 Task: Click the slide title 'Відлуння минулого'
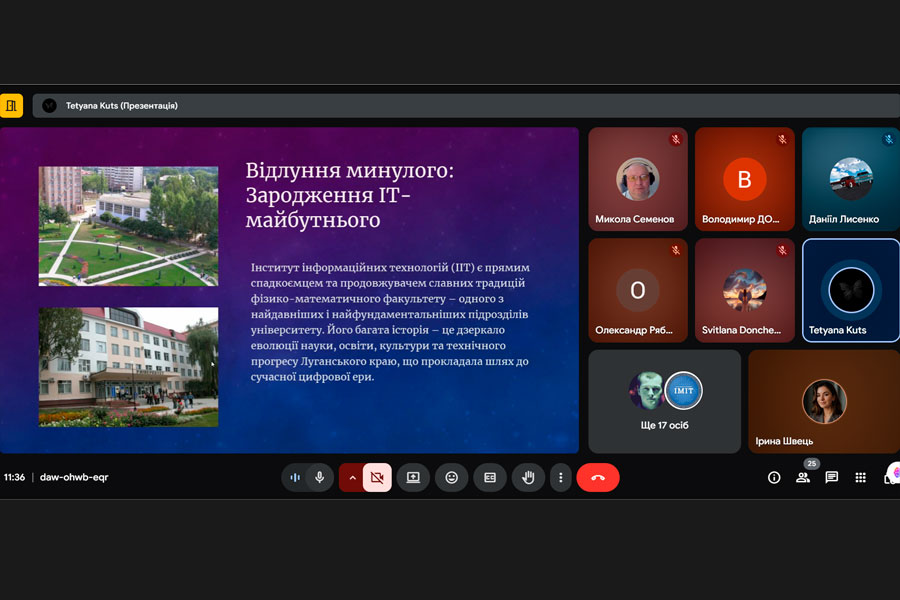350,171
